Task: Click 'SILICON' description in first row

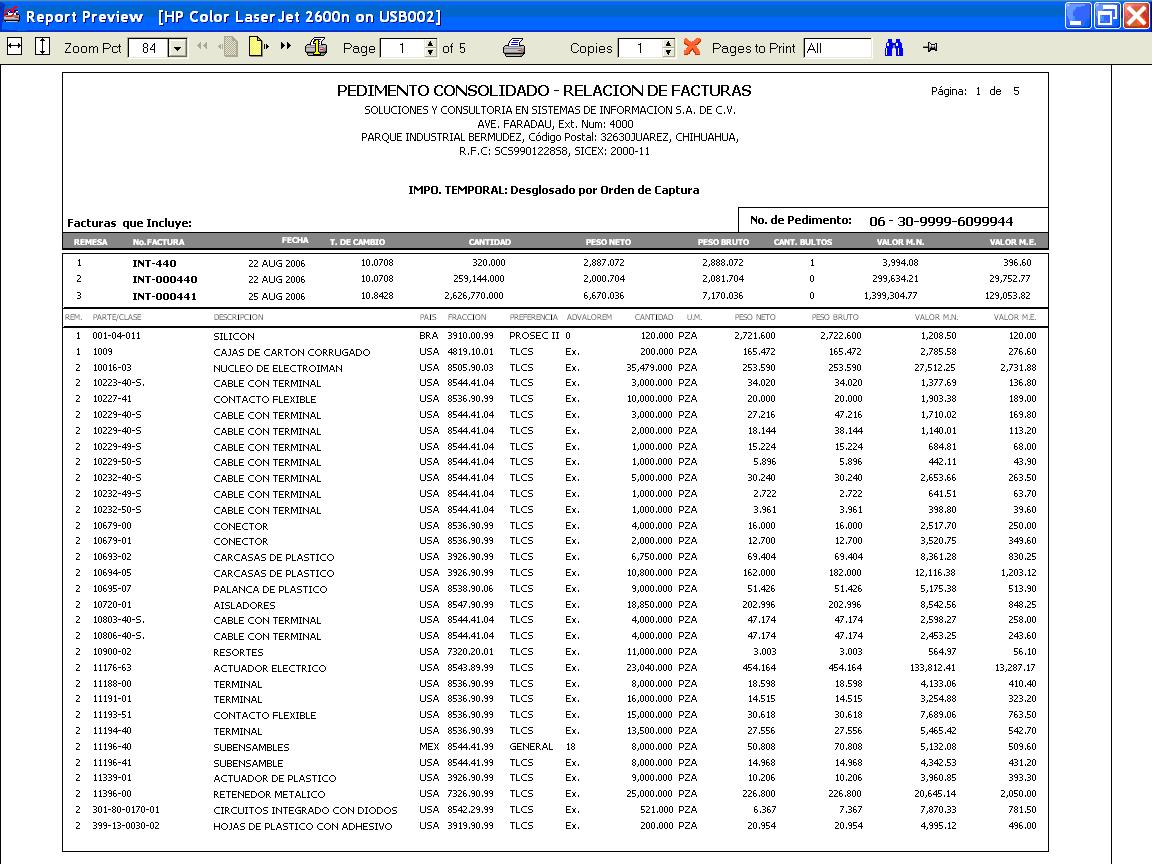Action: coord(234,336)
